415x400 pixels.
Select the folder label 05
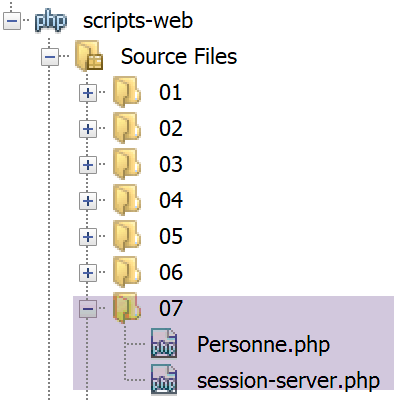171,236
